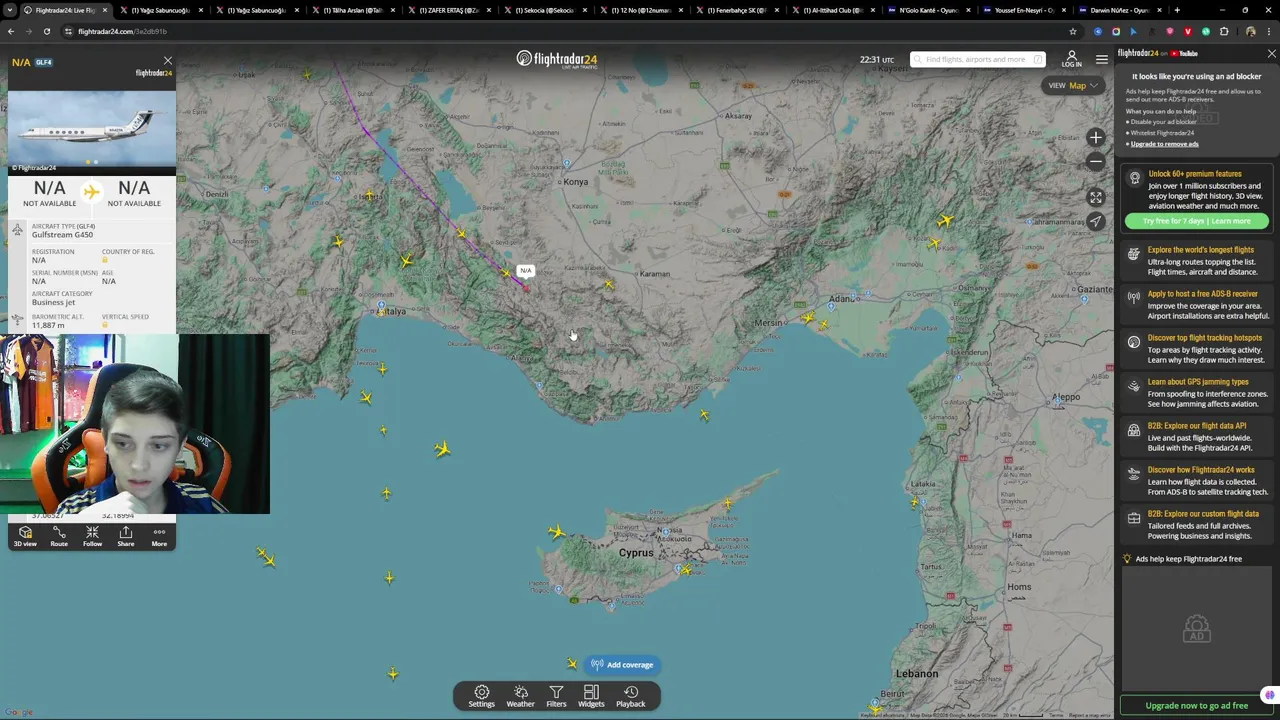Switch to the N'Golo Kanté browser tab
Image resolution: width=1280 pixels, height=720 pixels.
[928, 10]
